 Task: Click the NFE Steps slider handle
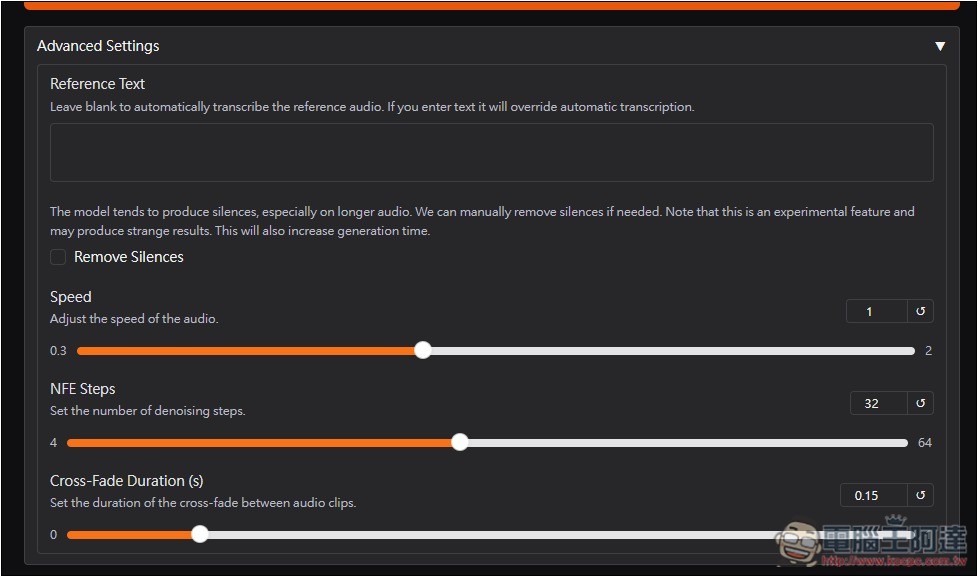coord(460,442)
